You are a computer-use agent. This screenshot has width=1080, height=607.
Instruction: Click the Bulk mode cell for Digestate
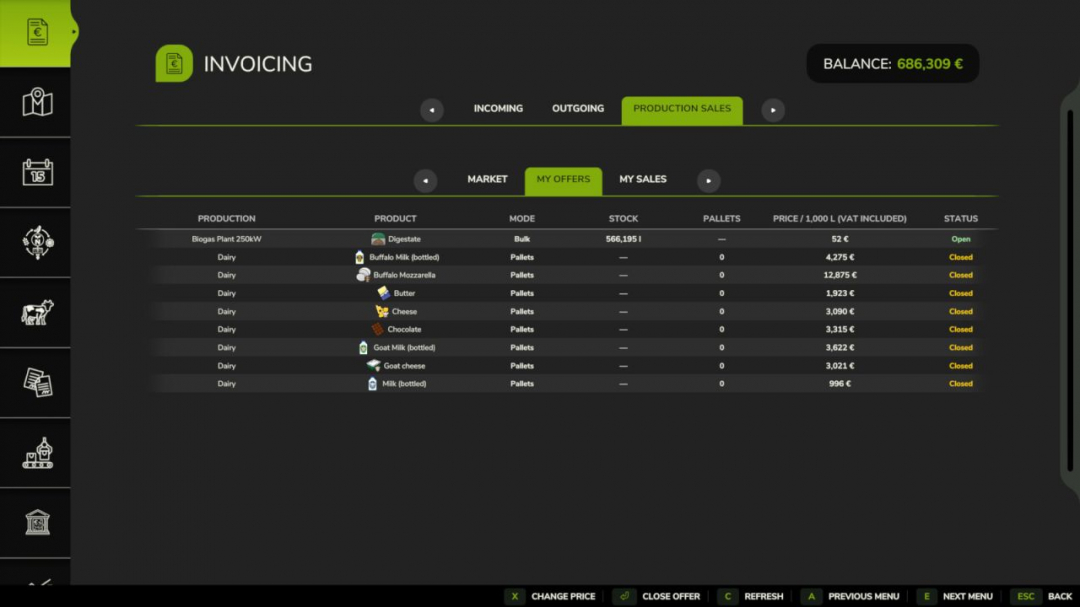coord(521,239)
